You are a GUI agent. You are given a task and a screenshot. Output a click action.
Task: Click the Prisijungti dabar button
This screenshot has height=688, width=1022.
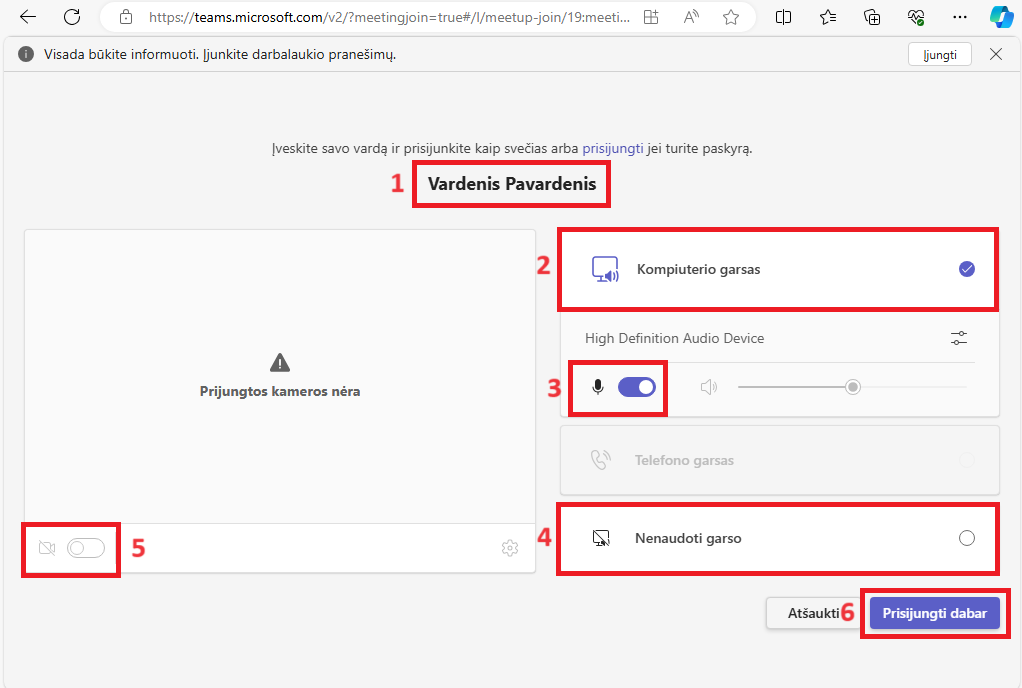click(x=934, y=613)
